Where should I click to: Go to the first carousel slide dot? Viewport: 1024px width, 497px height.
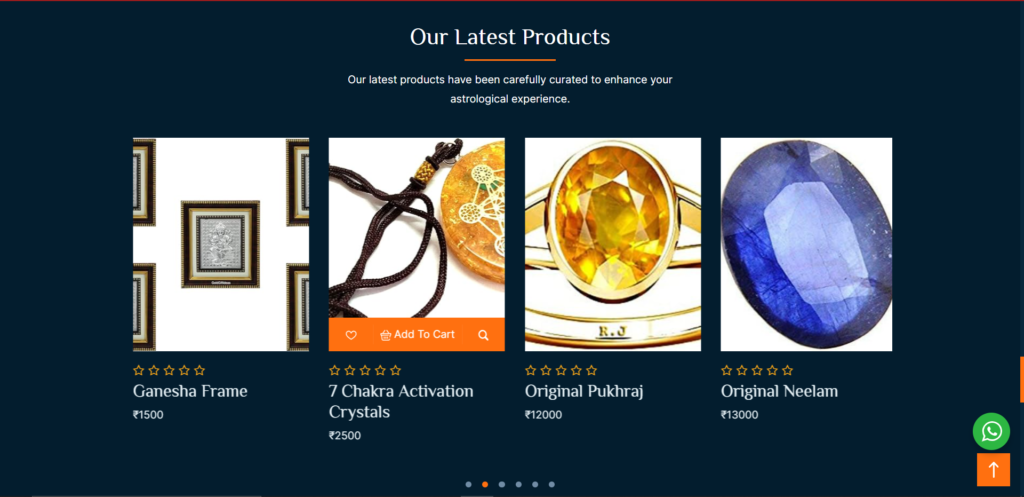click(x=468, y=485)
